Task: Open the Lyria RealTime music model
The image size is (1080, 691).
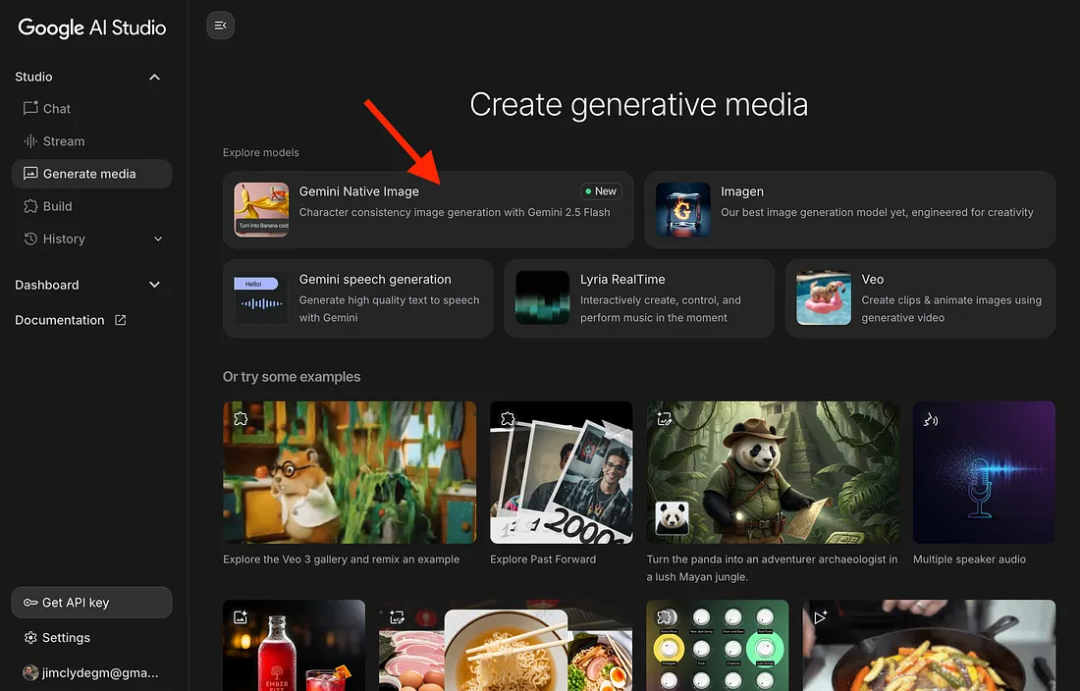Action: pyautogui.click(x=638, y=298)
